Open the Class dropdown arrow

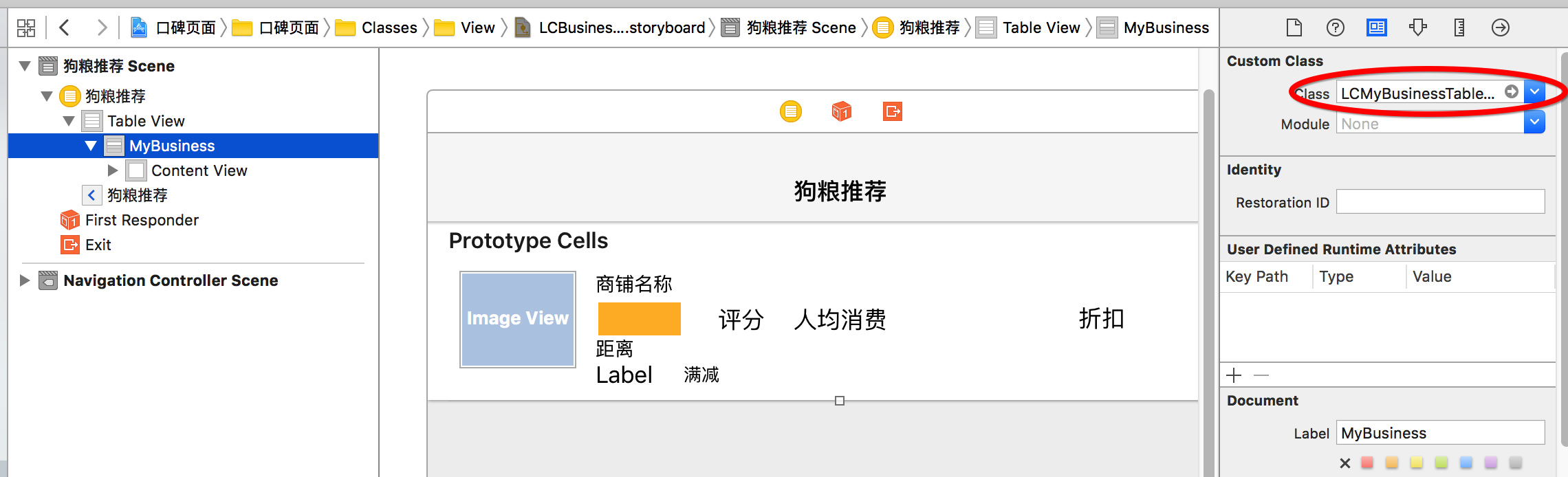click(1534, 92)
